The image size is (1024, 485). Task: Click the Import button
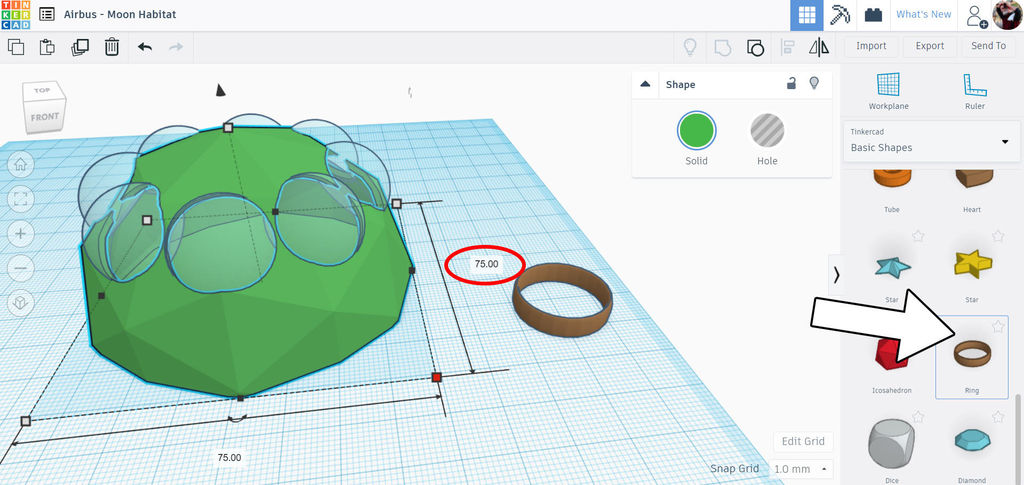click(x=871, y=46)
